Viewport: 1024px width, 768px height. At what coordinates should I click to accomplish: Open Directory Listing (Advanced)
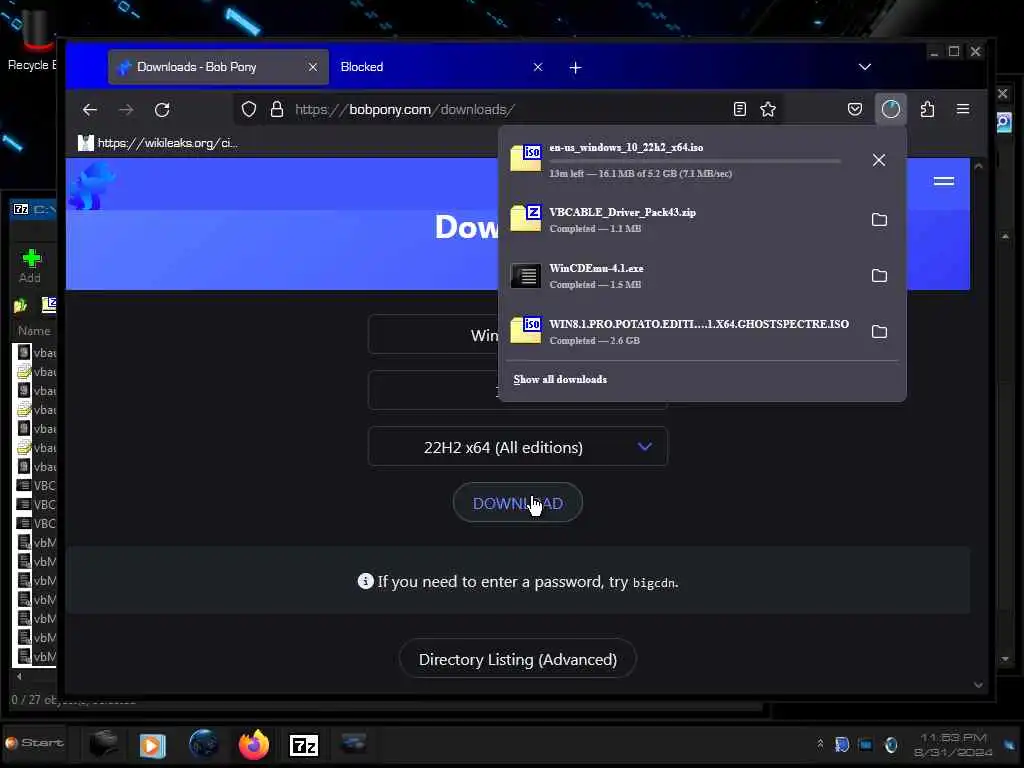click(518, 660)
